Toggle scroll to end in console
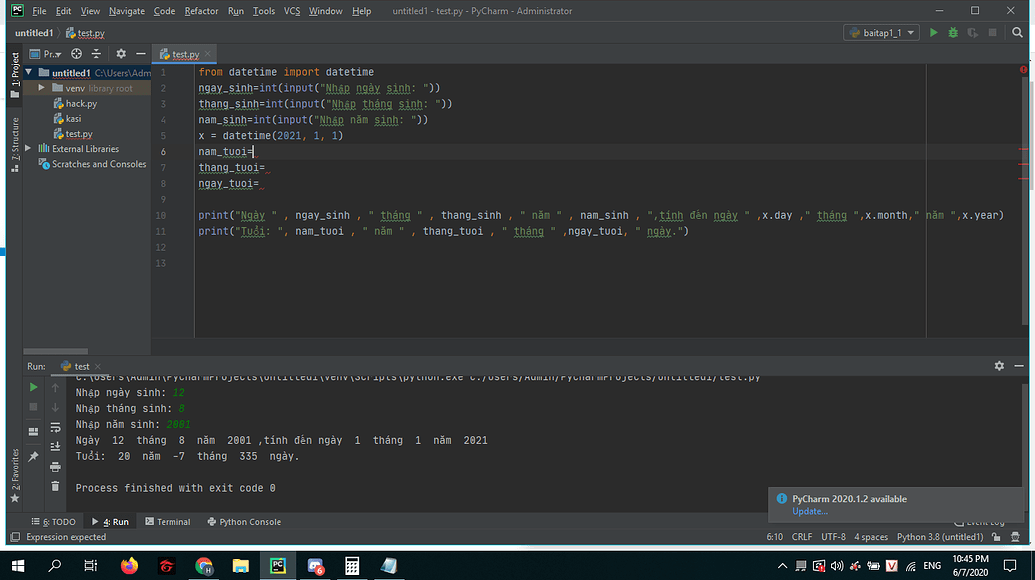The image size is (1035, 580). [55, 446]
